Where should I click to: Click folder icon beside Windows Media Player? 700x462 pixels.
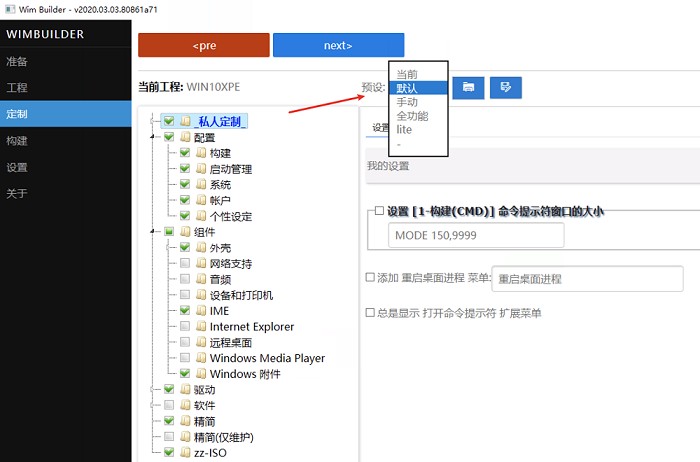[201, 358]
